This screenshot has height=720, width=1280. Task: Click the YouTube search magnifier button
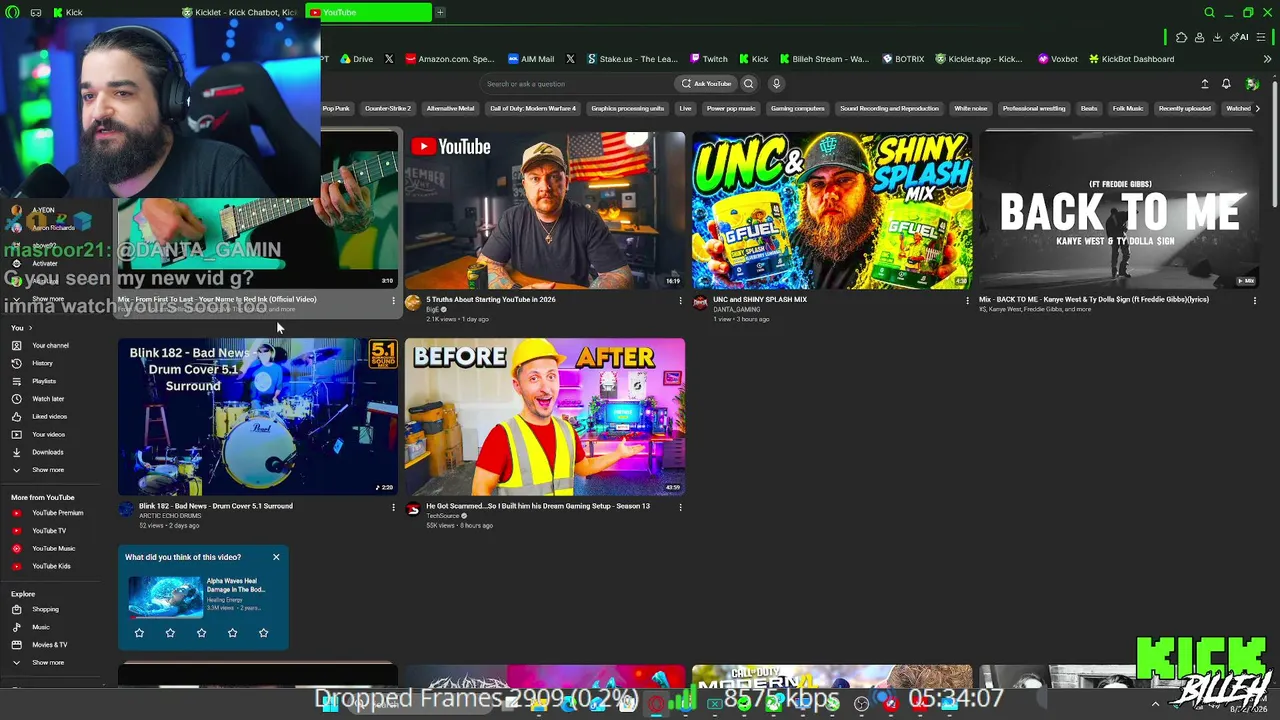tap(748, 84)
